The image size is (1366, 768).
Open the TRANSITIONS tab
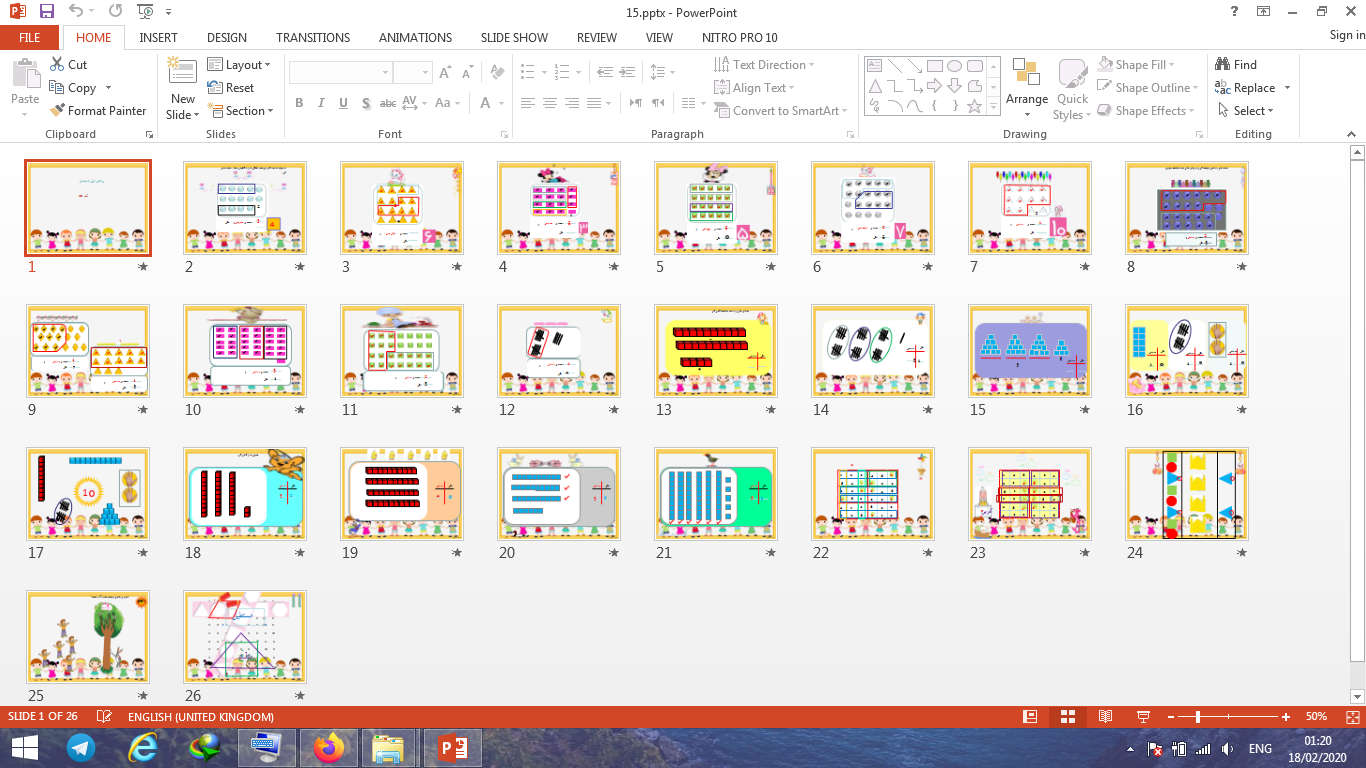pos(313,38)
